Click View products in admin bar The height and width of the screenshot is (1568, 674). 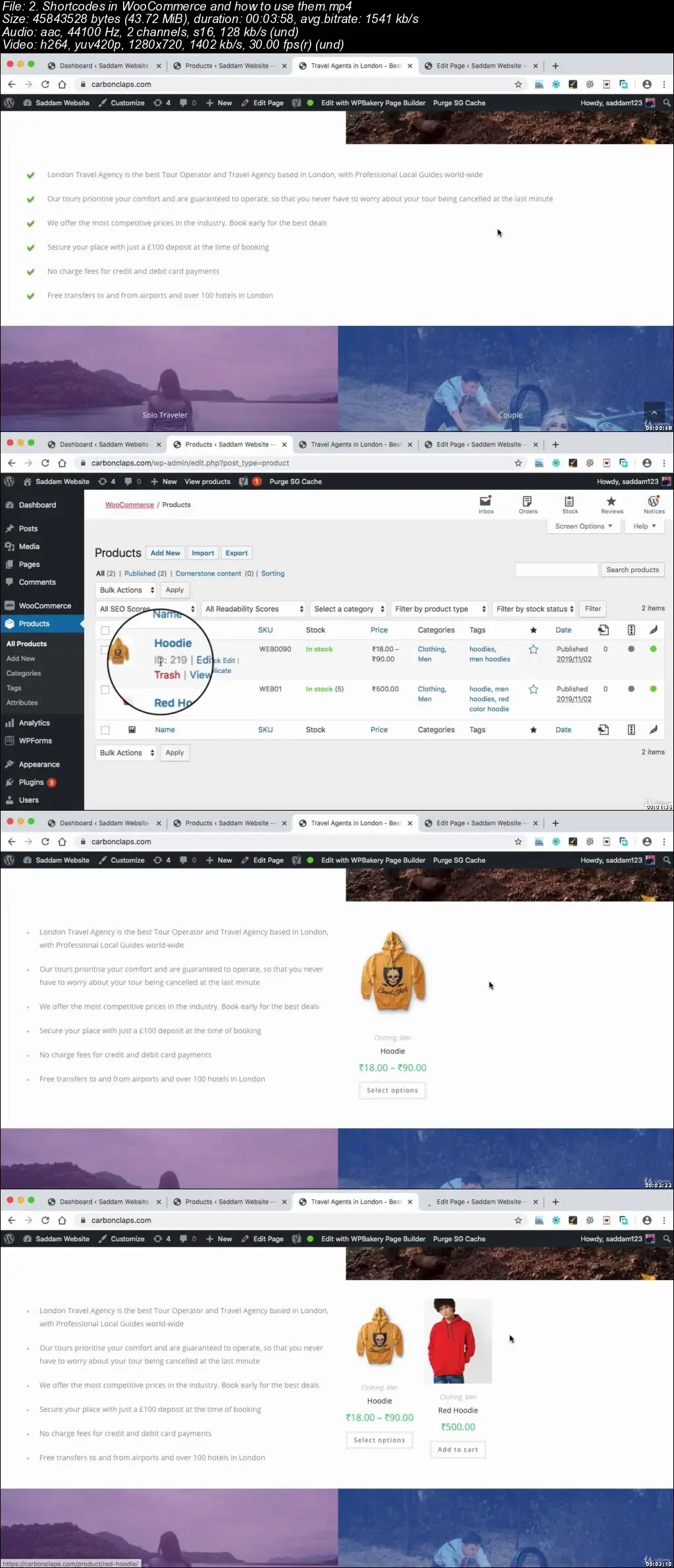207,481
